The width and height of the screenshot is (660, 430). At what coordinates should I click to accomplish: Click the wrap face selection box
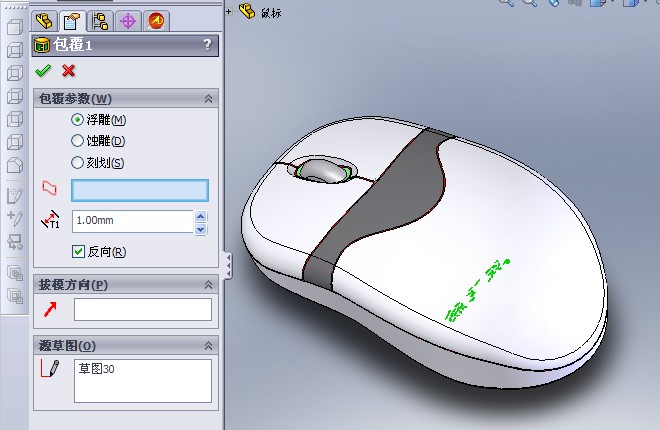(x=140, y=190)
